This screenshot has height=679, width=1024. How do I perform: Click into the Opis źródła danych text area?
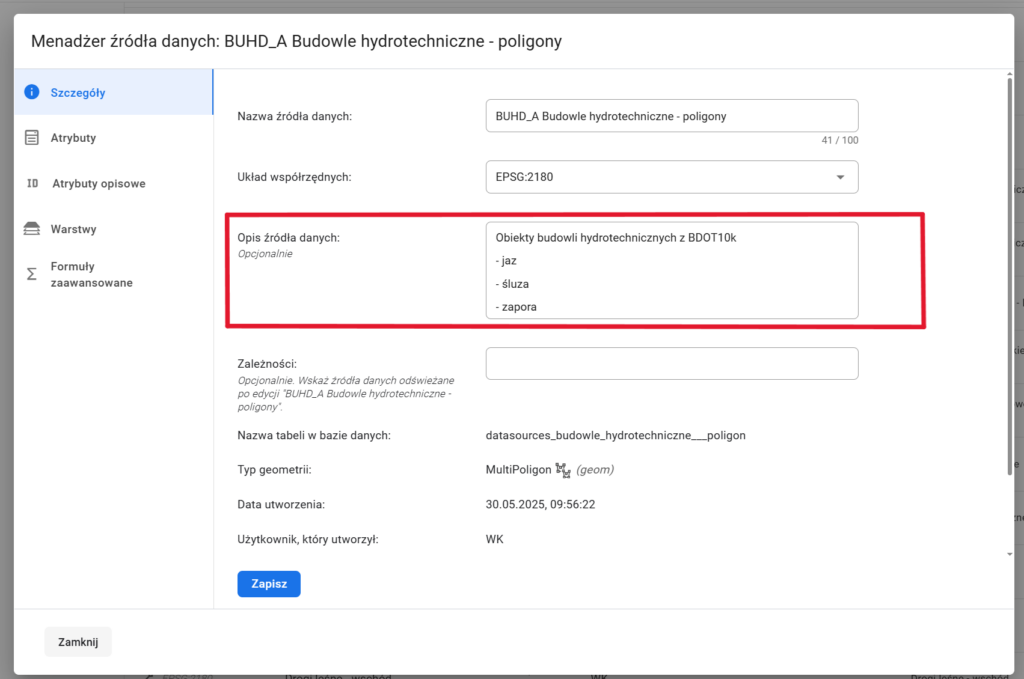[x=671, y=270]
